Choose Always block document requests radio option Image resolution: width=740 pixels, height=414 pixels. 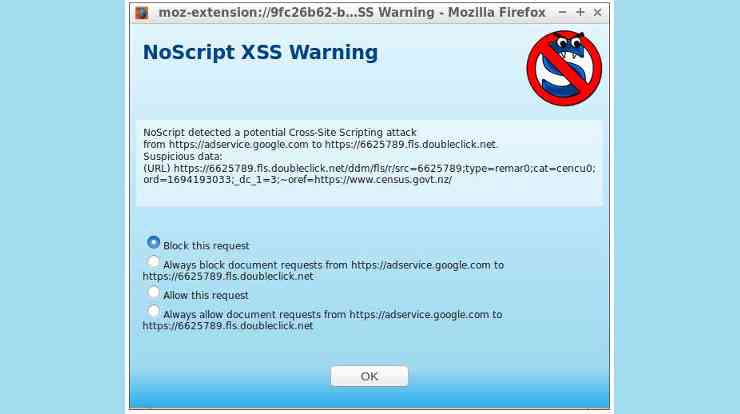click(153, 262)
